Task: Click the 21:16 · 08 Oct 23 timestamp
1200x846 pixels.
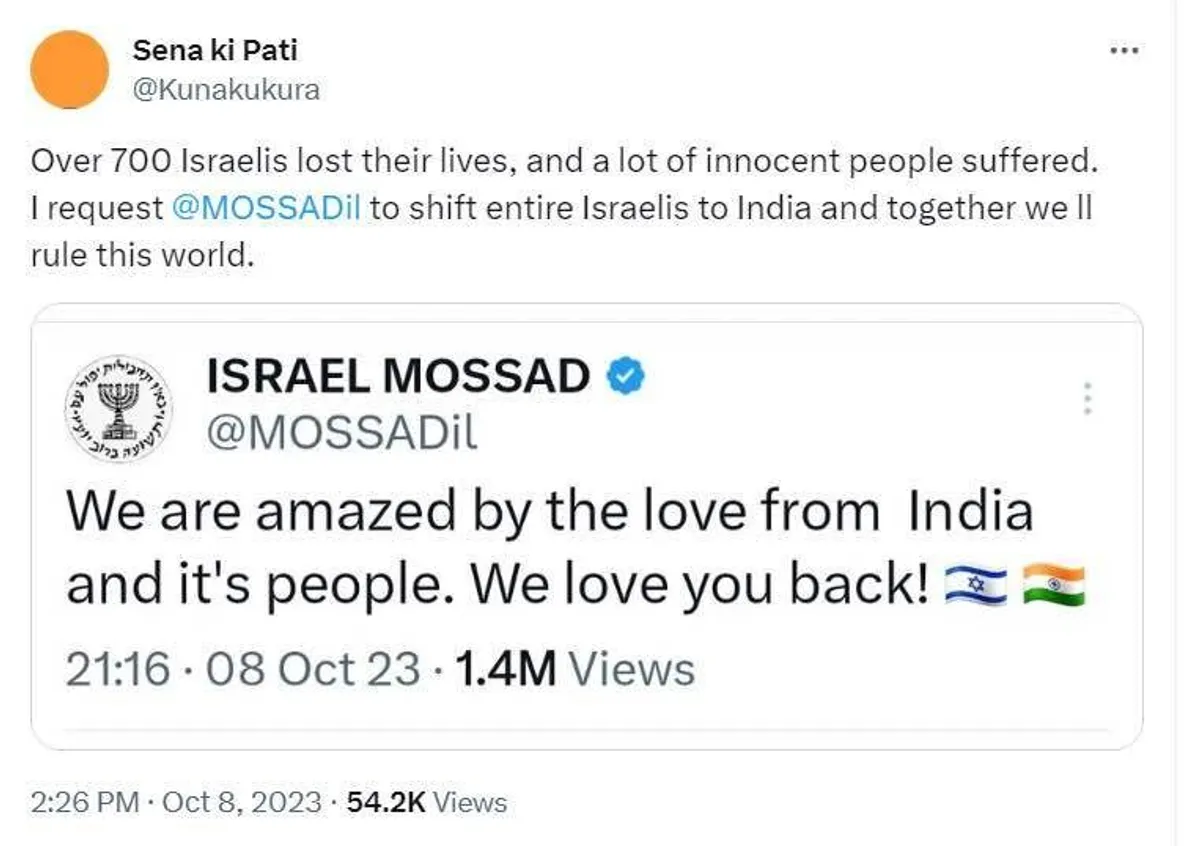Action: point(243,669)
